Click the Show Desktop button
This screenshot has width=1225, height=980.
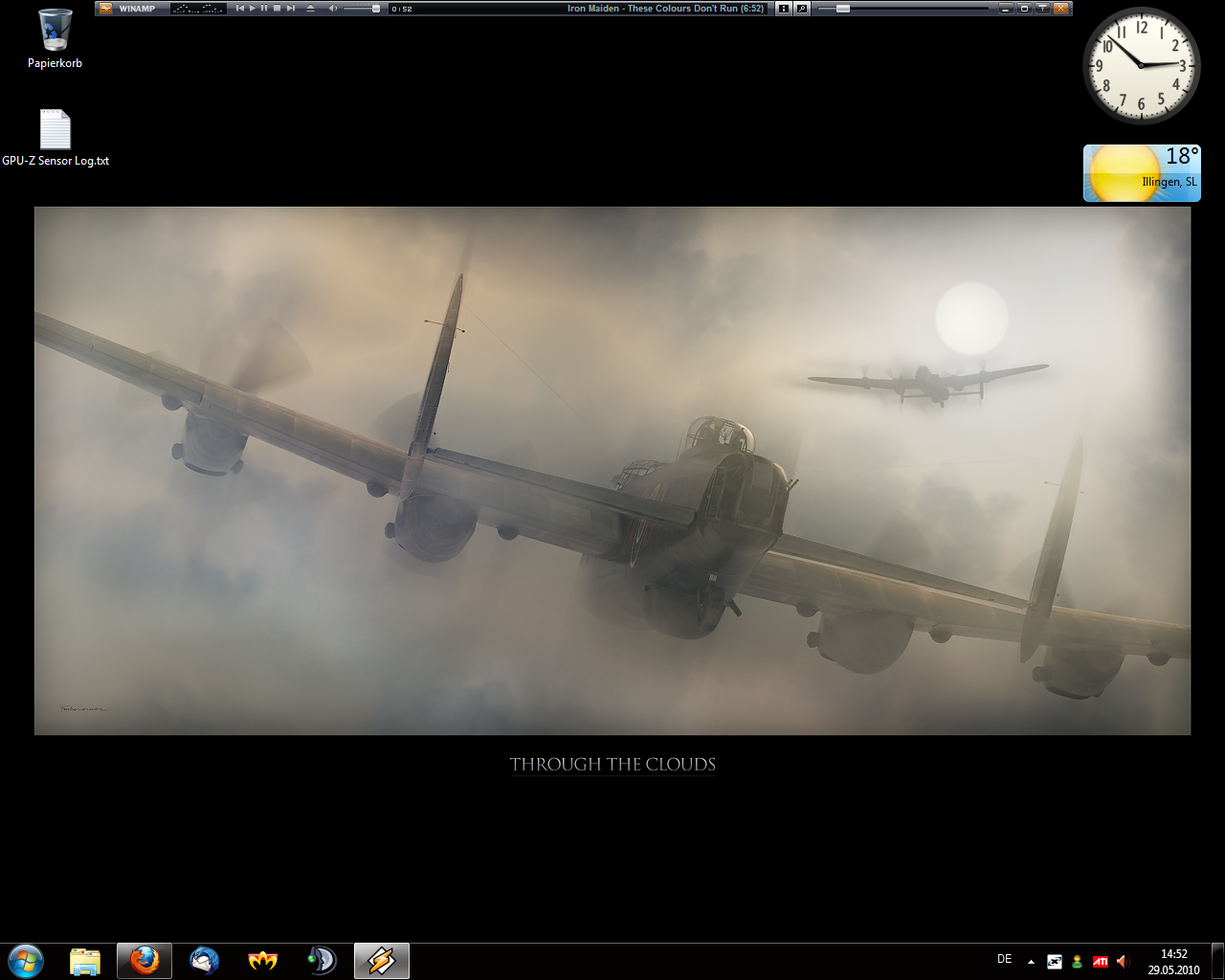[1217, 961]
